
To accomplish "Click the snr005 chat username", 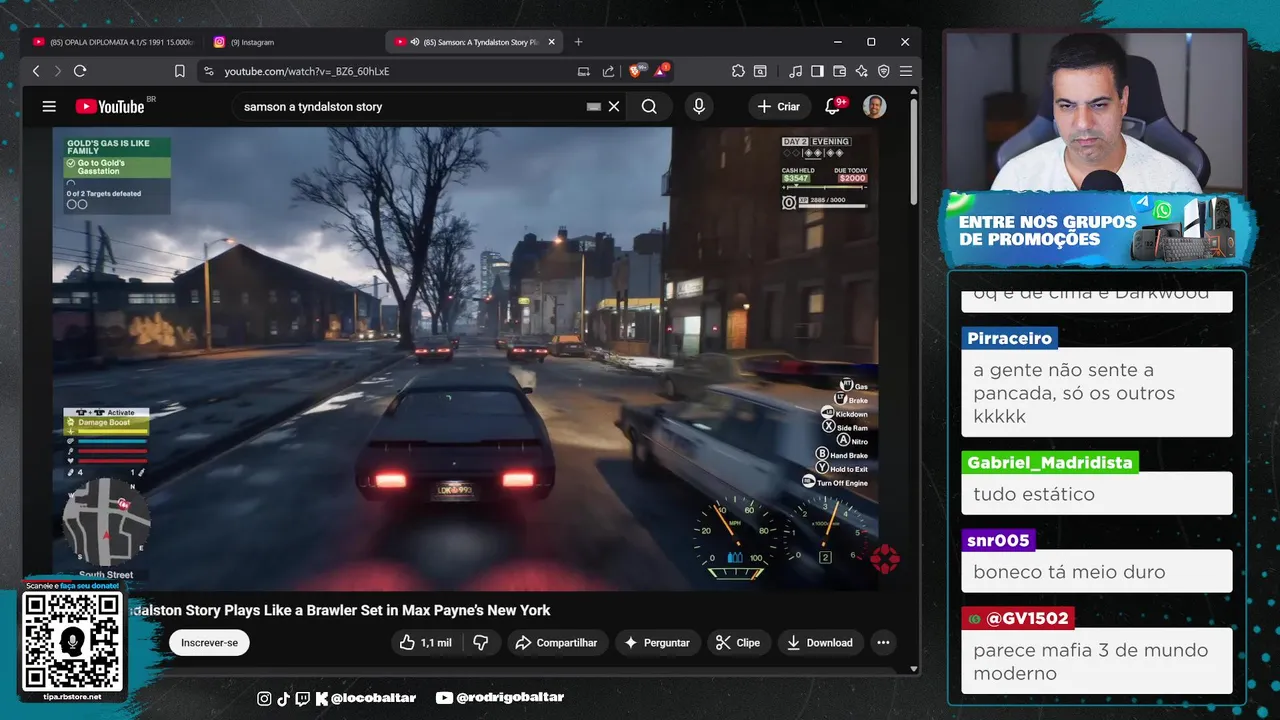I will pos(998,541).
